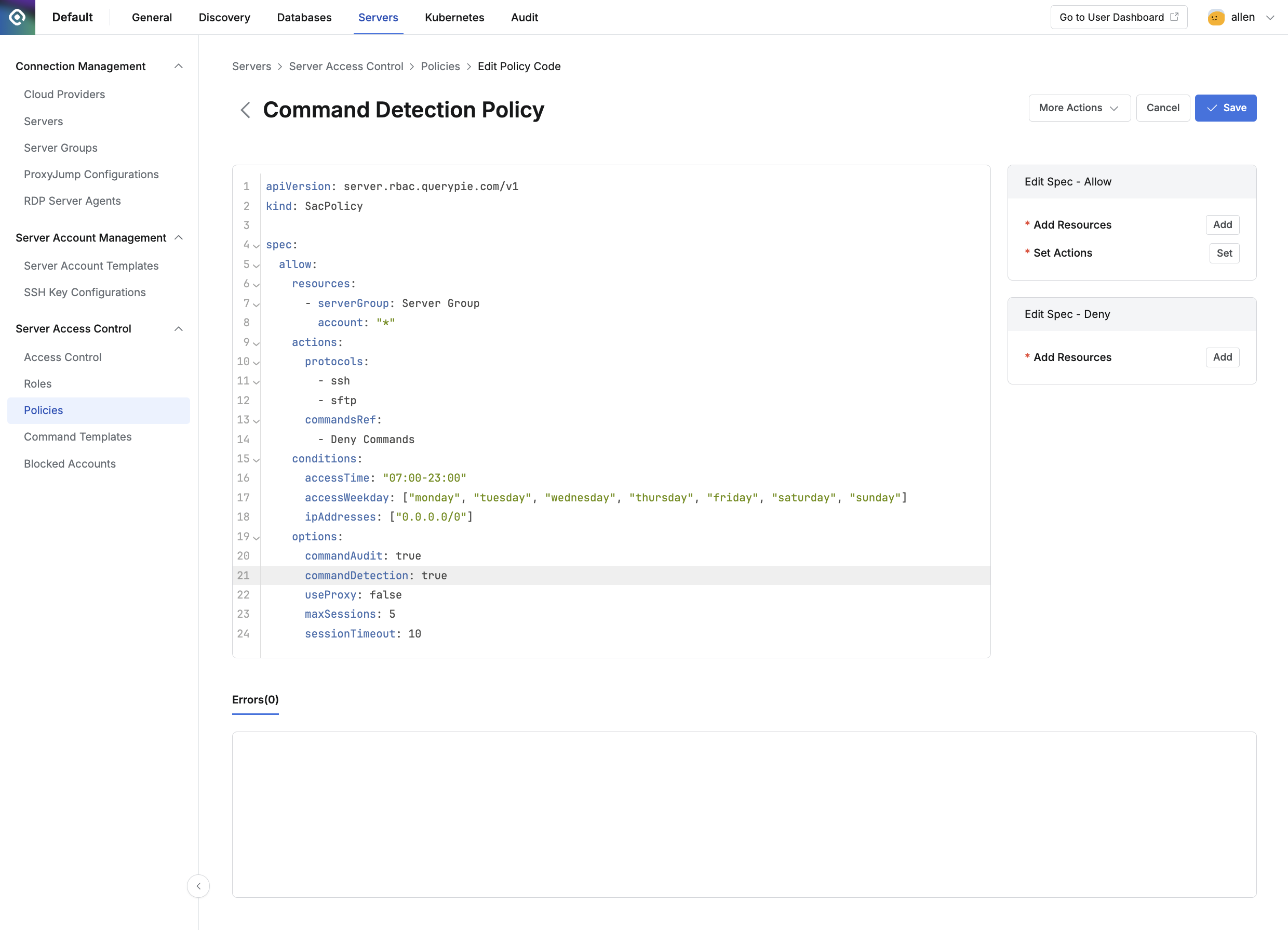Click Add next to Add Resources in Edit Spec Allow
The width and height of the screenshot is (1288, 930).
[1222, 224]
